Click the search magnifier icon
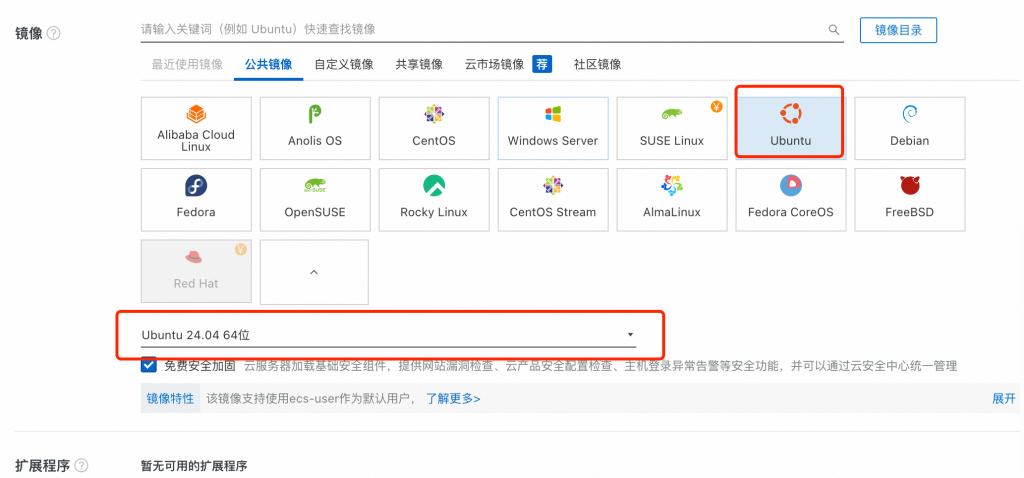 (x=834, y=31)
